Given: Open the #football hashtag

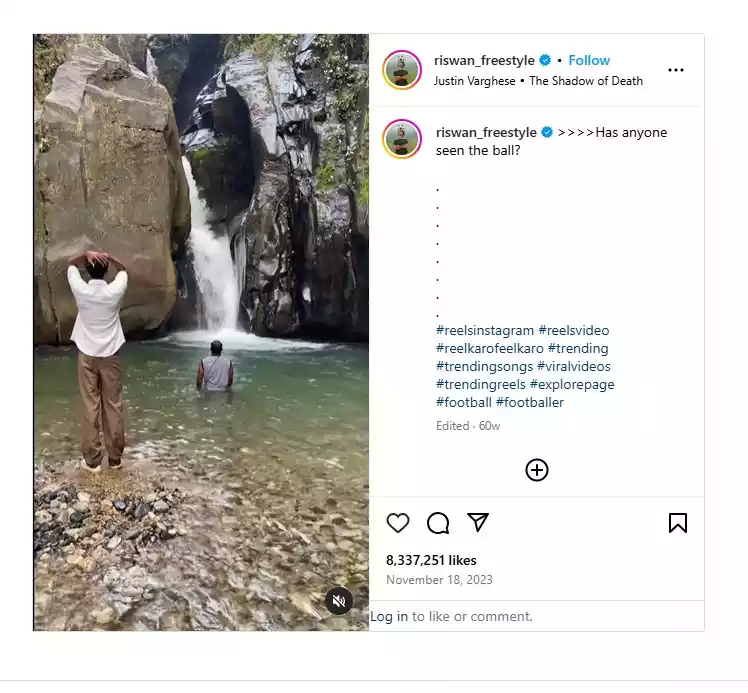Looking at the screenshot, I should 463,402.
